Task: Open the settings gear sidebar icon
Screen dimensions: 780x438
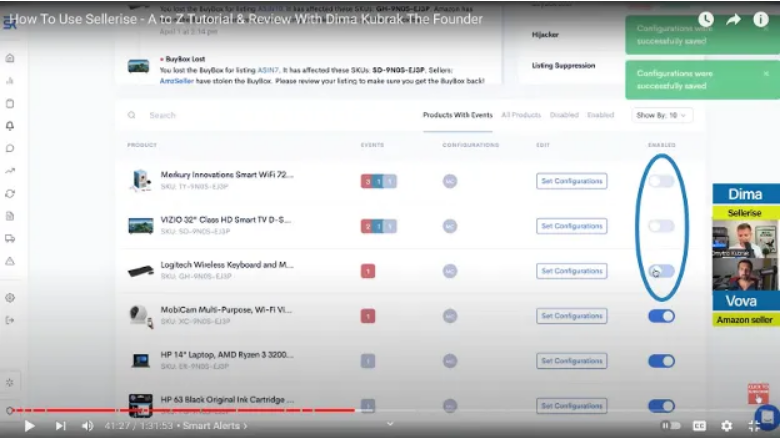Action: [10, 298]
